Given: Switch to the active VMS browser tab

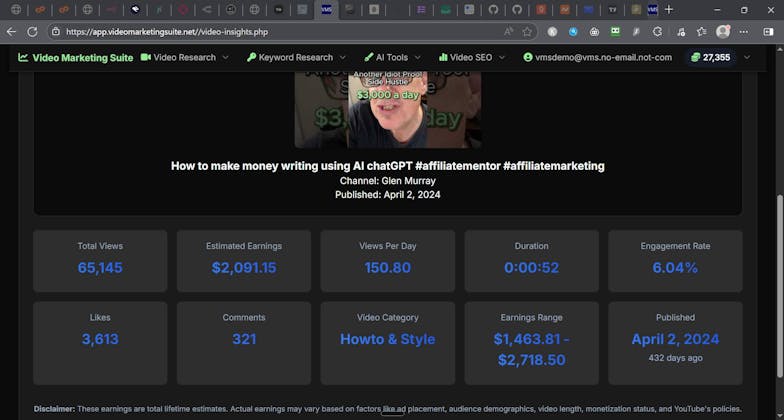Looking at the screenshot, I should click(326, 9).
